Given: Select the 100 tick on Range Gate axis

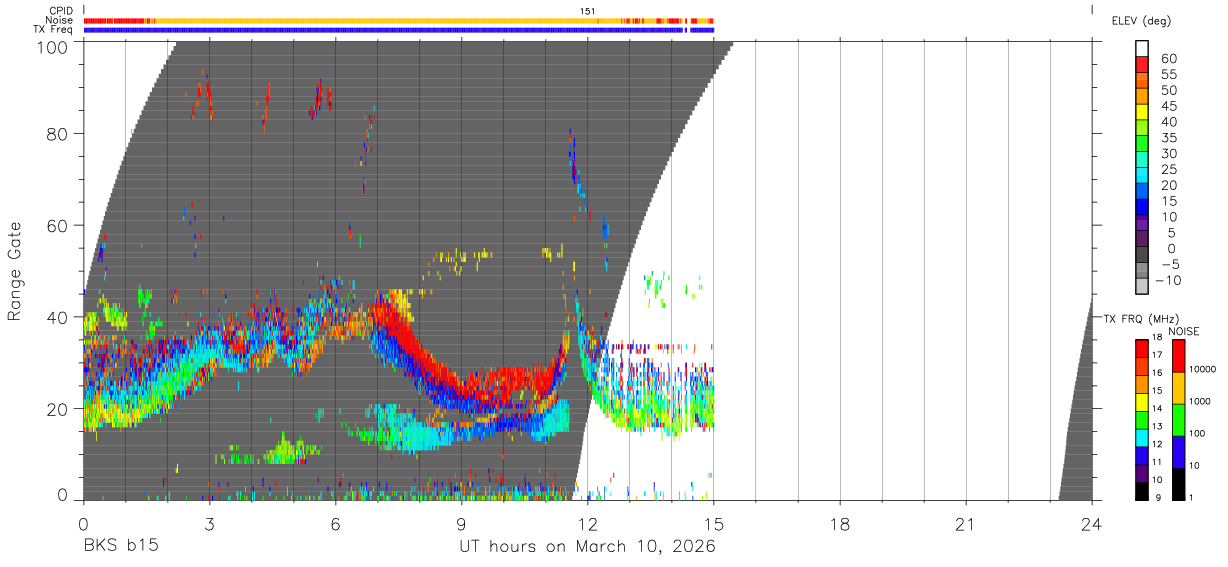Looking at the screenshot, I should [52, 46].
